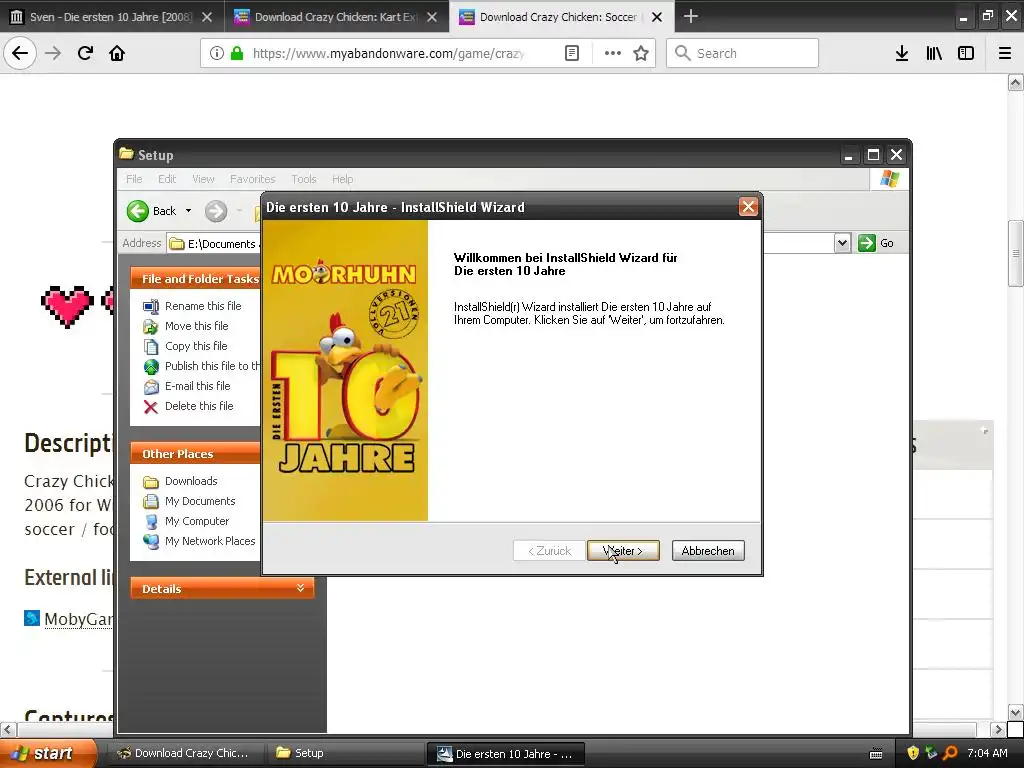Select Download Crazy Chicken: Soccer tab
Image resolution: width=1024 pixels, height=768 pixels.
coord(558,17)
